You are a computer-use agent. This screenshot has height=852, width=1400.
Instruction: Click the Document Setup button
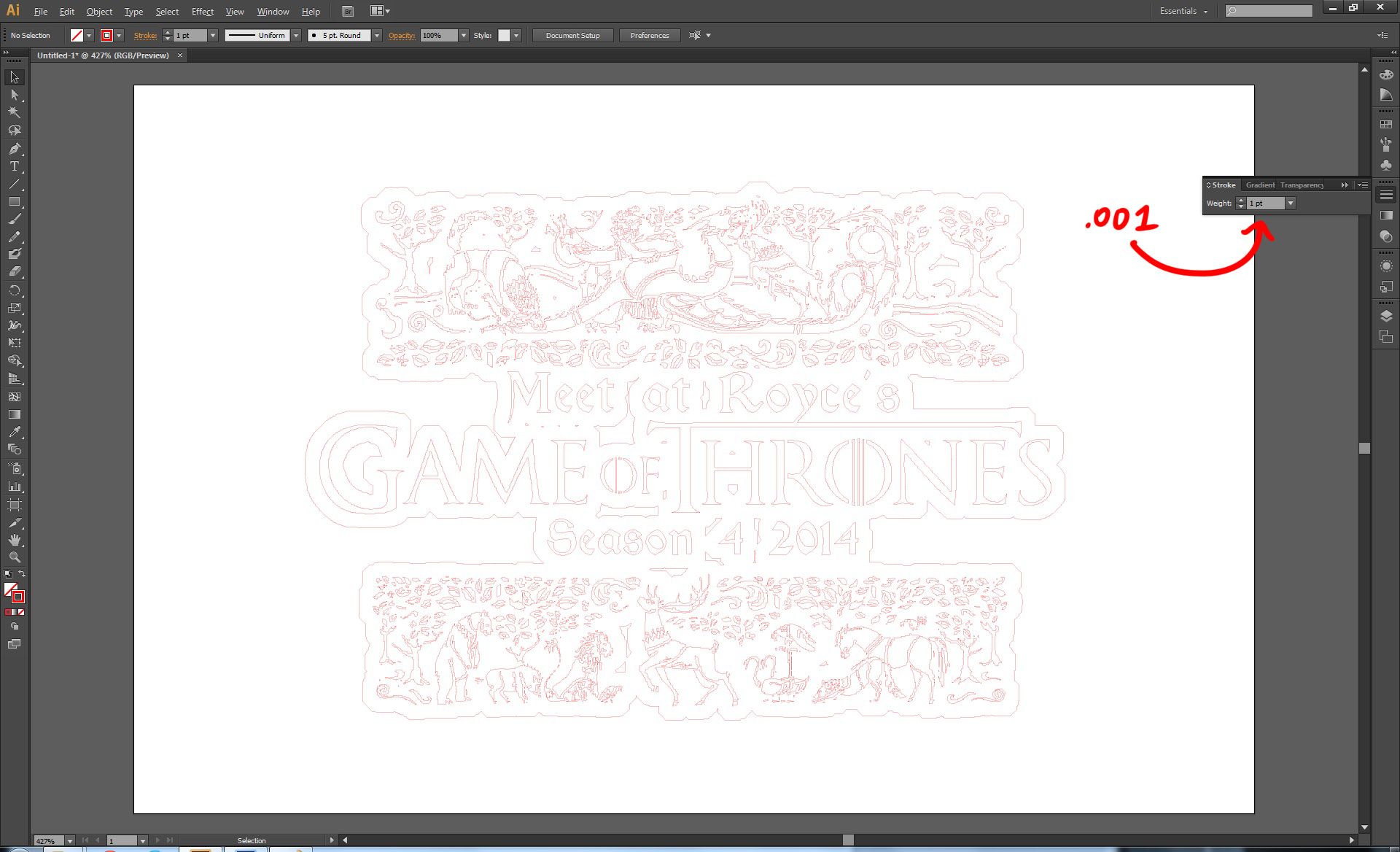(x=572, y=36)
